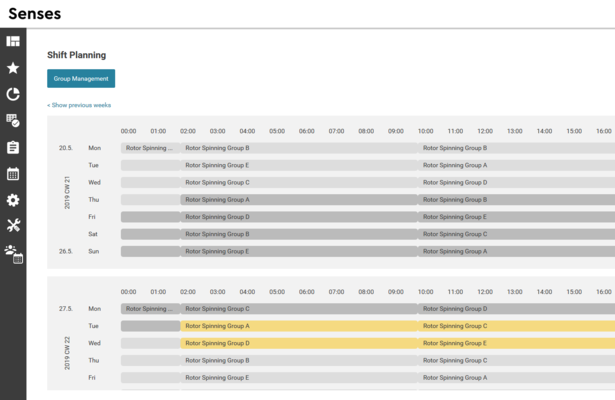Open the shift planning people-calendar icon
This screenshot has width=615, height=400.
coord(13,254)
